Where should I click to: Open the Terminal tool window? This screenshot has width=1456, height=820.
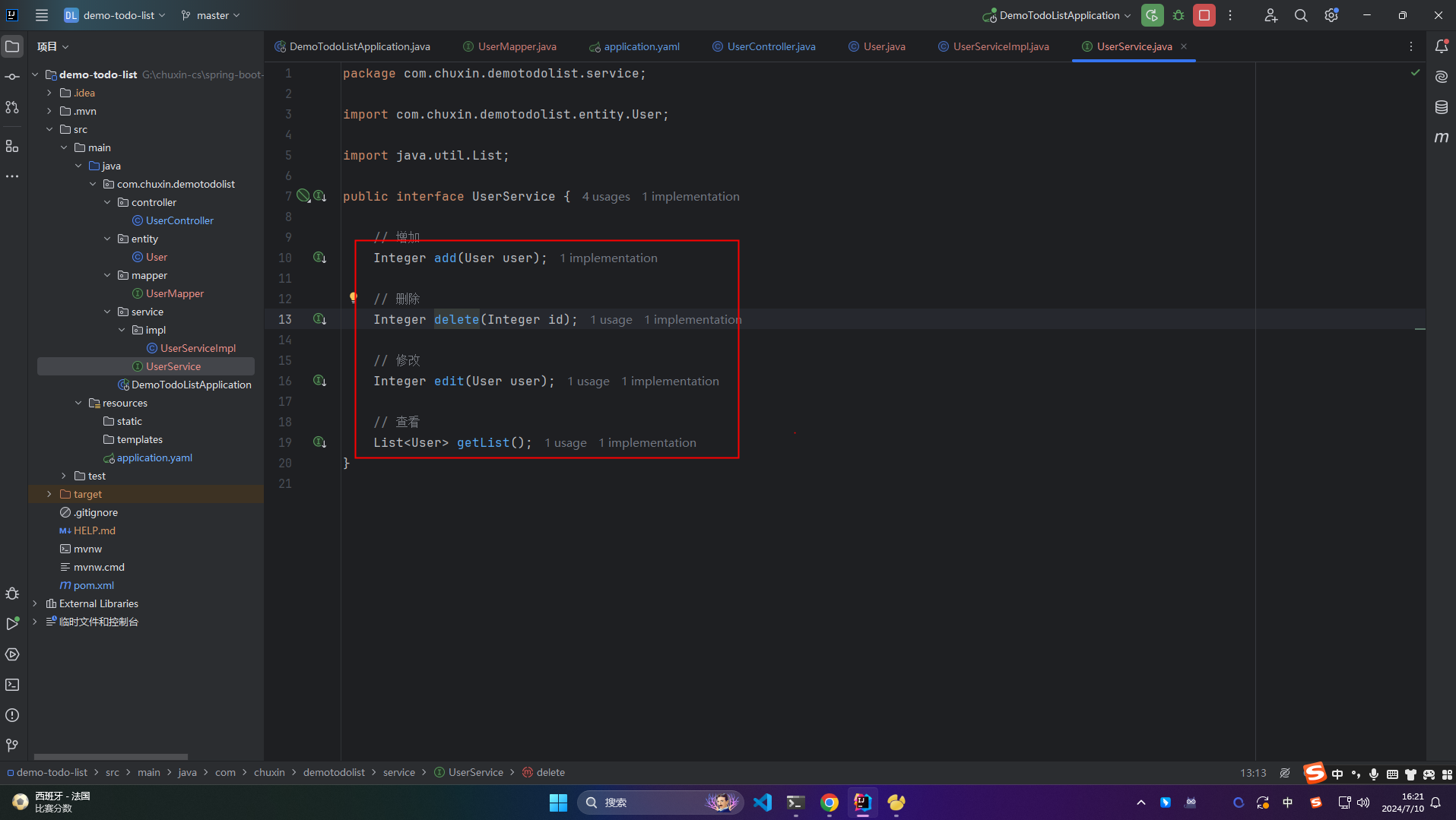[x=12, y=685]
